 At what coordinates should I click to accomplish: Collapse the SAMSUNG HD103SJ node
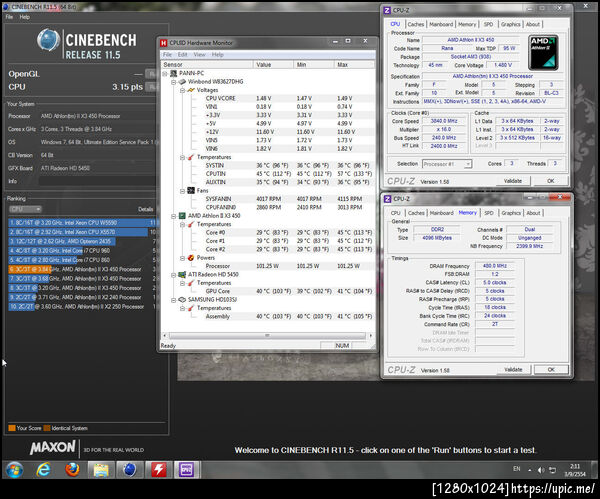point(173,300)
